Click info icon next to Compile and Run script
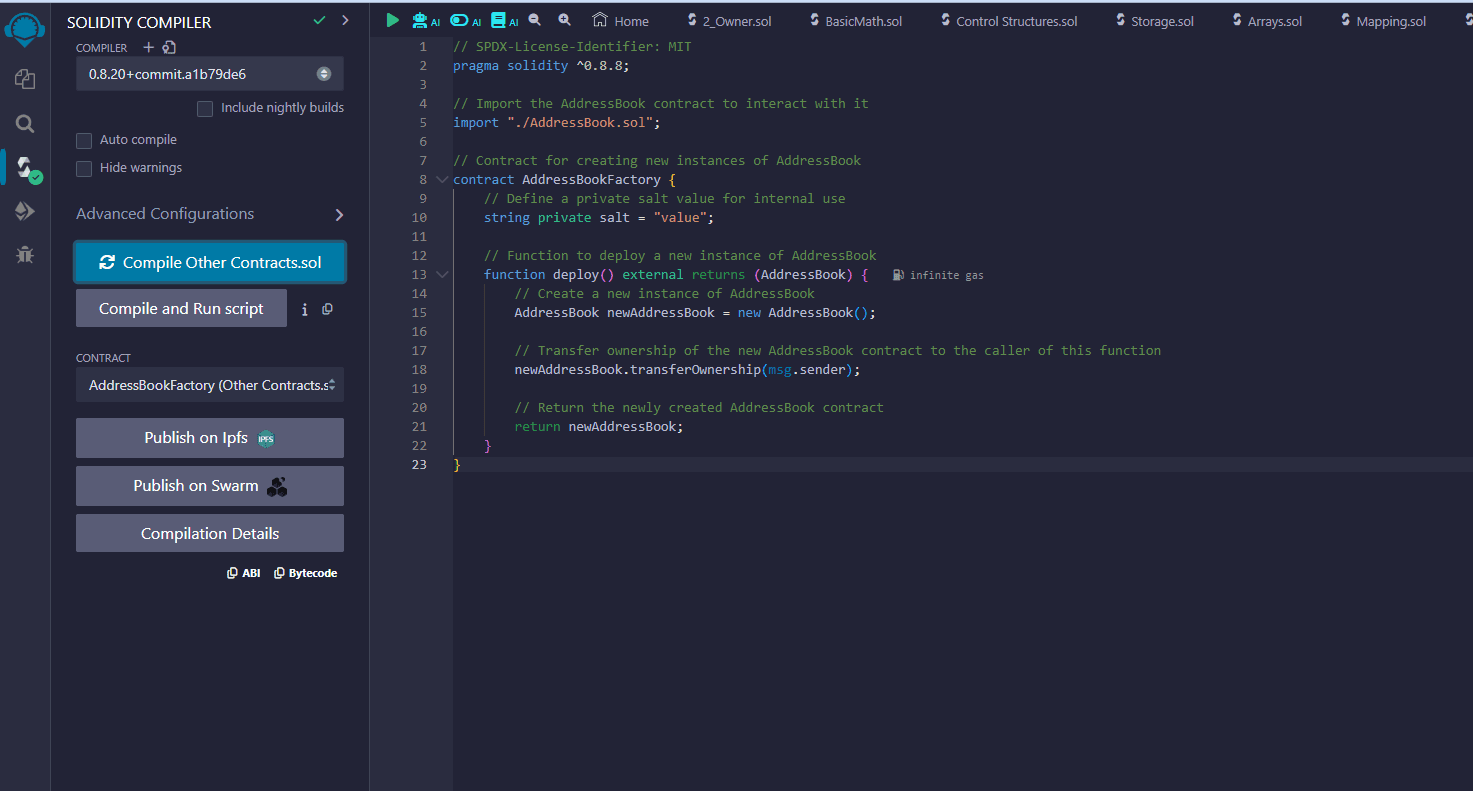This screenshot has height=791, width=1473. tap(304, 310)
